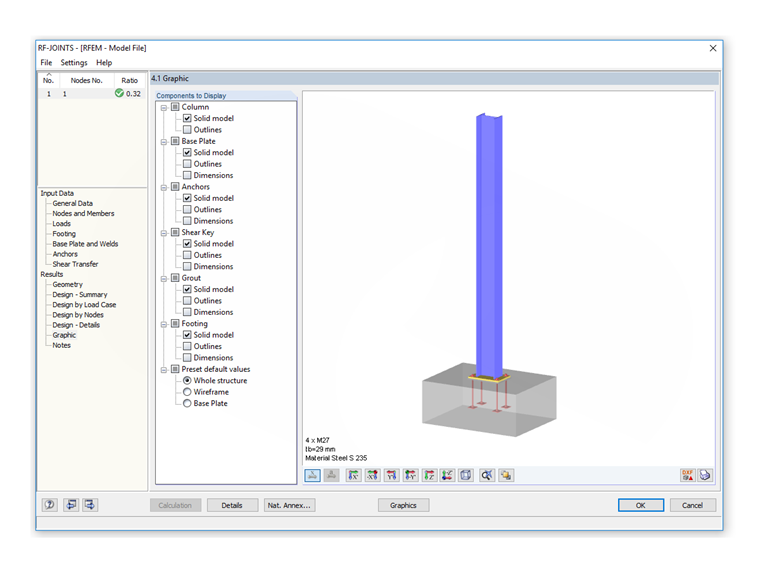Screen dimensions: 760x570
Task: Uncheck Column Solid model
Action: pyautogui.click(x=187, y=118)
